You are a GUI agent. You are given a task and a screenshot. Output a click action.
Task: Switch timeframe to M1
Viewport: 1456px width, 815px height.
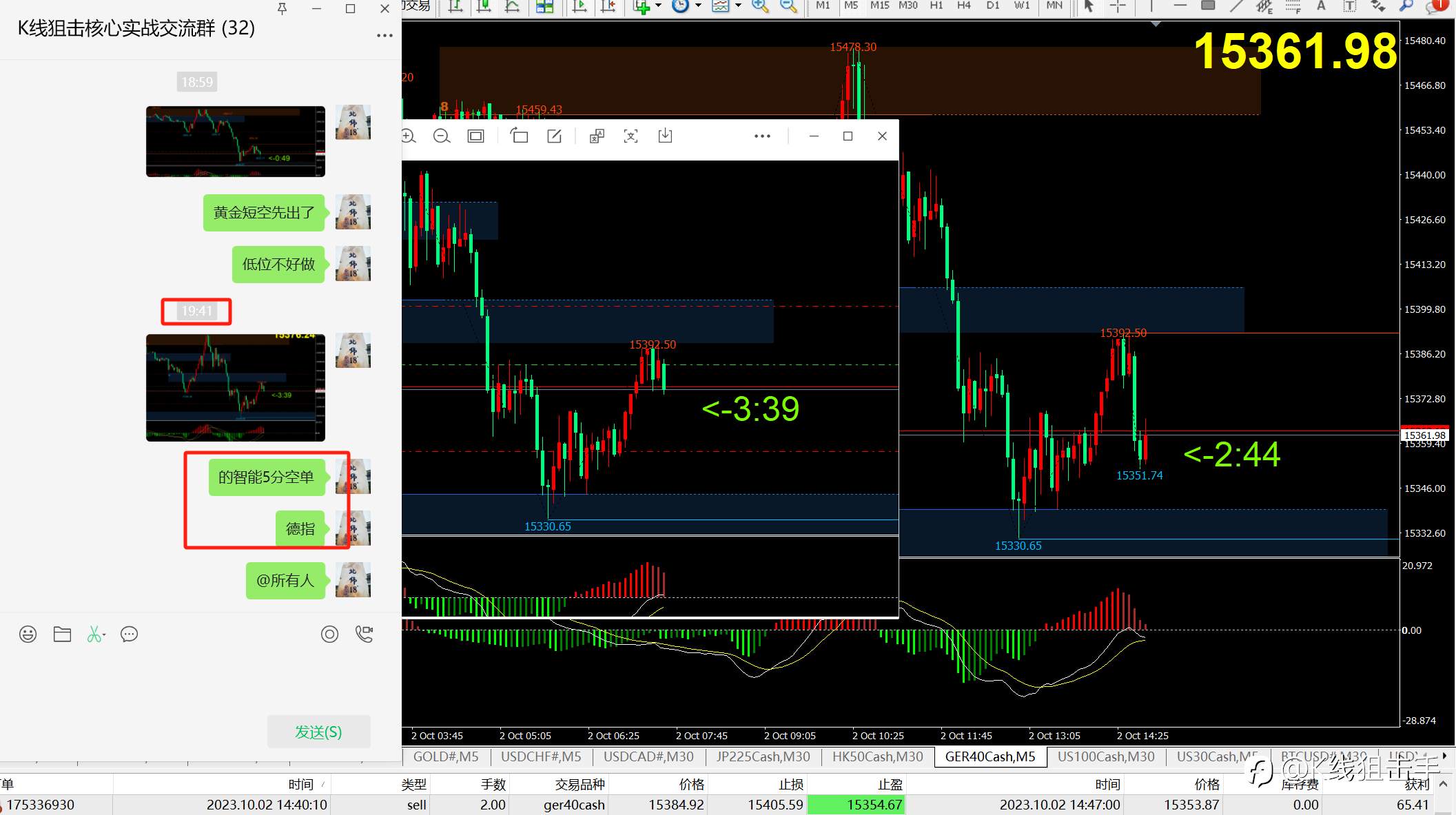(823, 6)
